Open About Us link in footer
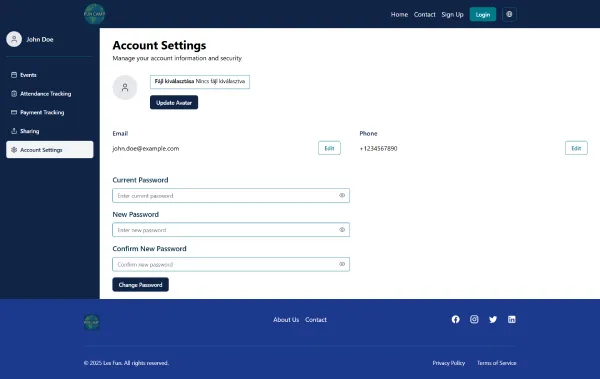The image size is (600, 379). [286, 320]
